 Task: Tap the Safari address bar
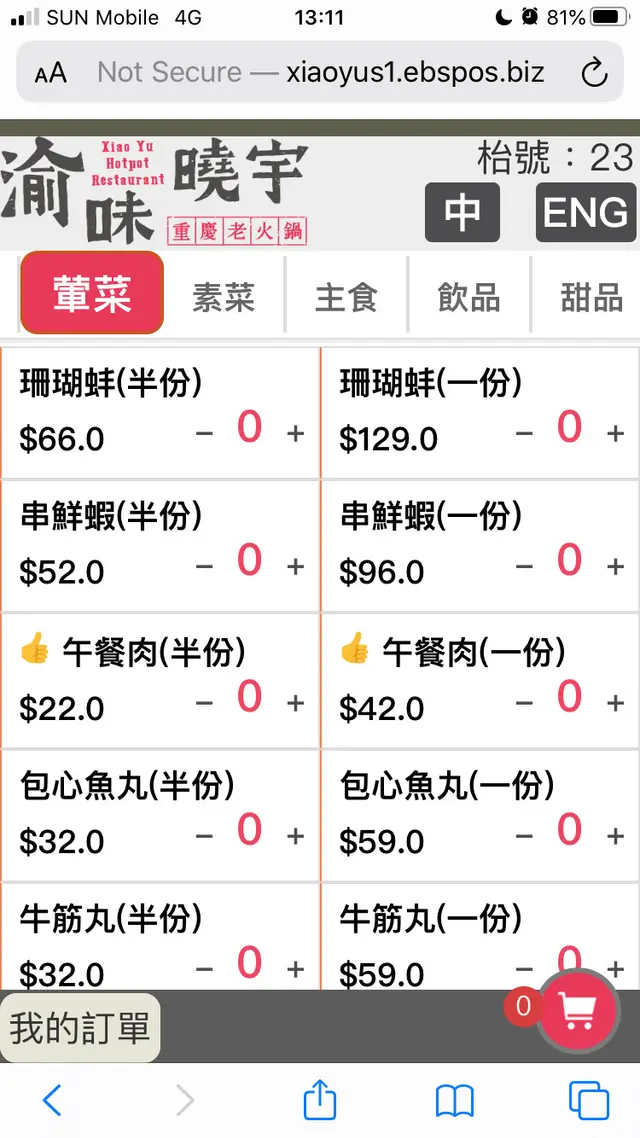pos(320,72)
